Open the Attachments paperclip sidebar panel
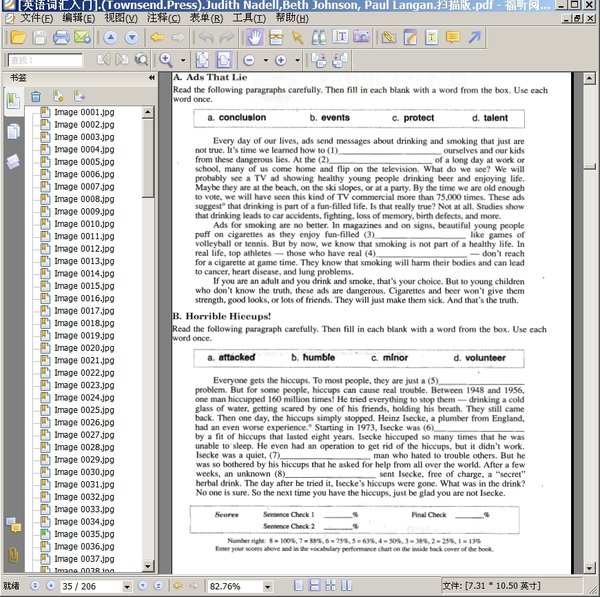Screen dimensions: 600x597 point(13,555)
